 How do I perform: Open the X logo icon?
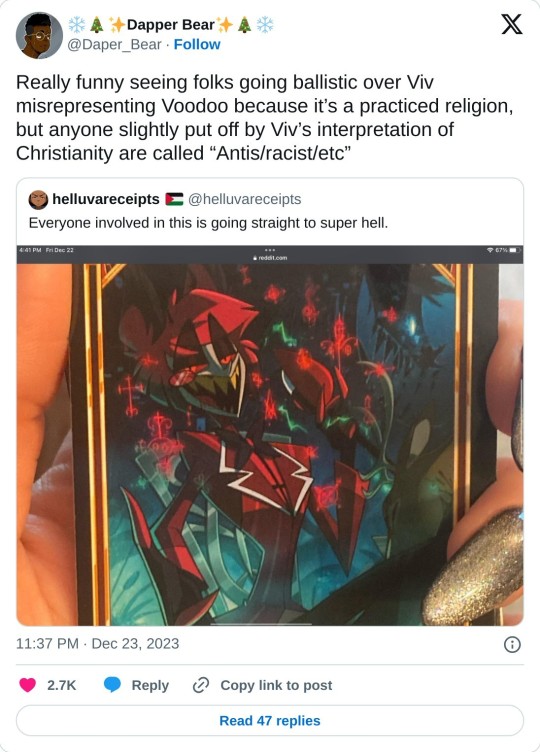tap(511, 24)
